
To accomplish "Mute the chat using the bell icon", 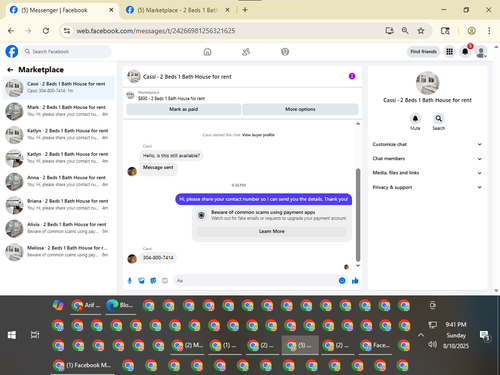I will tap(415, 118).
